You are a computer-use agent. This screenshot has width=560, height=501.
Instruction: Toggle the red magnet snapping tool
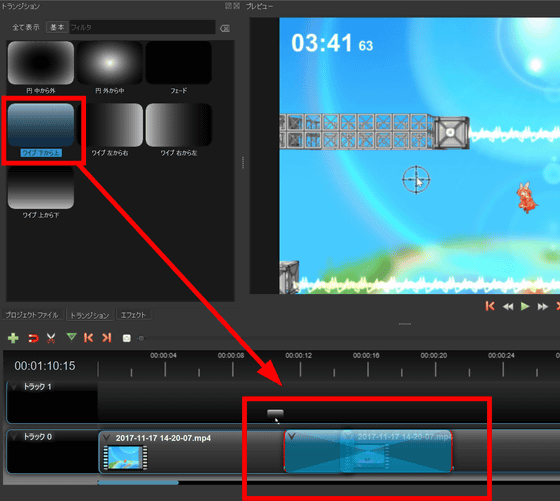click(x=33, y=338)
